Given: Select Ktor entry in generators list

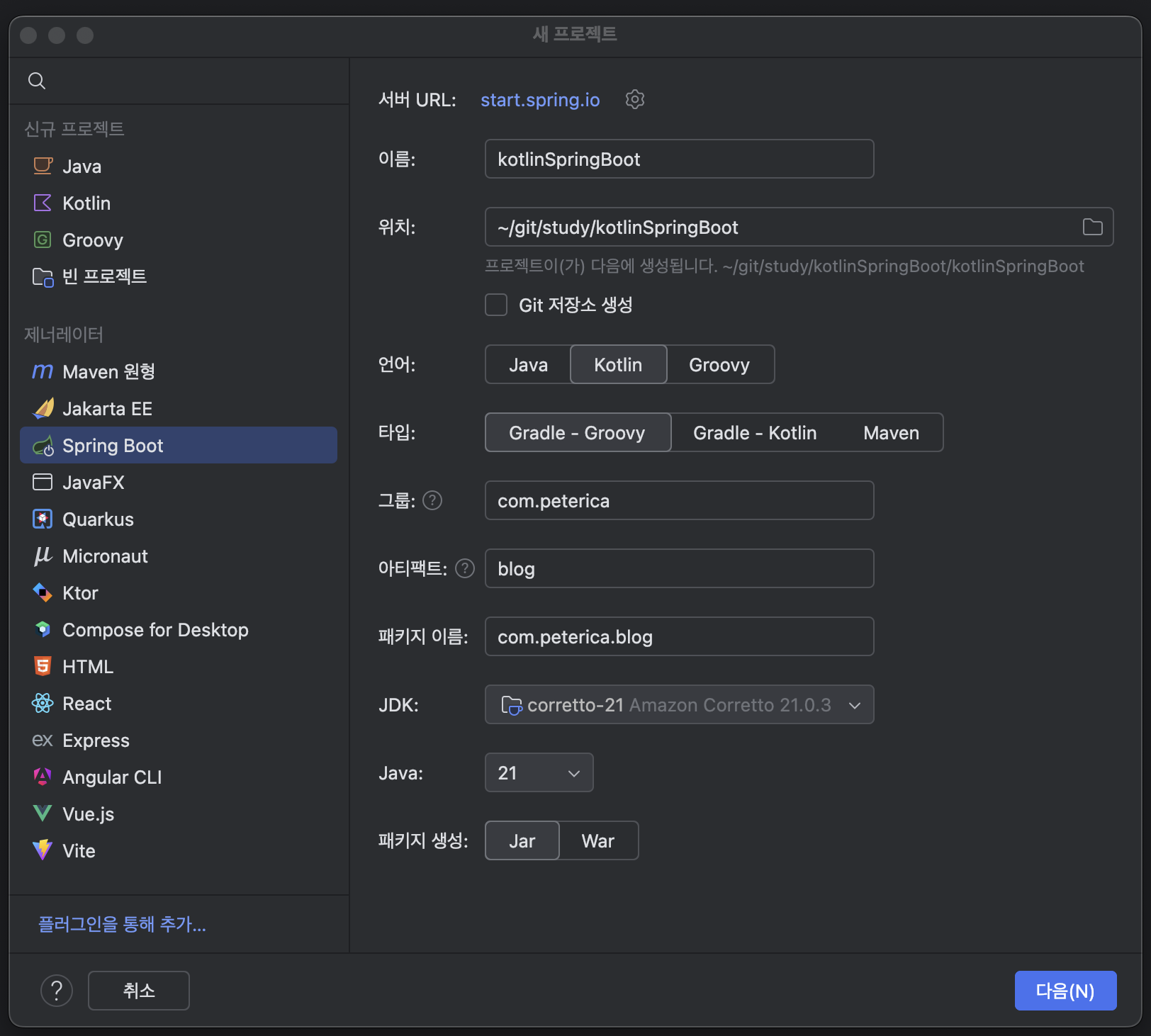Looking at the screenshot, I should (x=179, y=592).
